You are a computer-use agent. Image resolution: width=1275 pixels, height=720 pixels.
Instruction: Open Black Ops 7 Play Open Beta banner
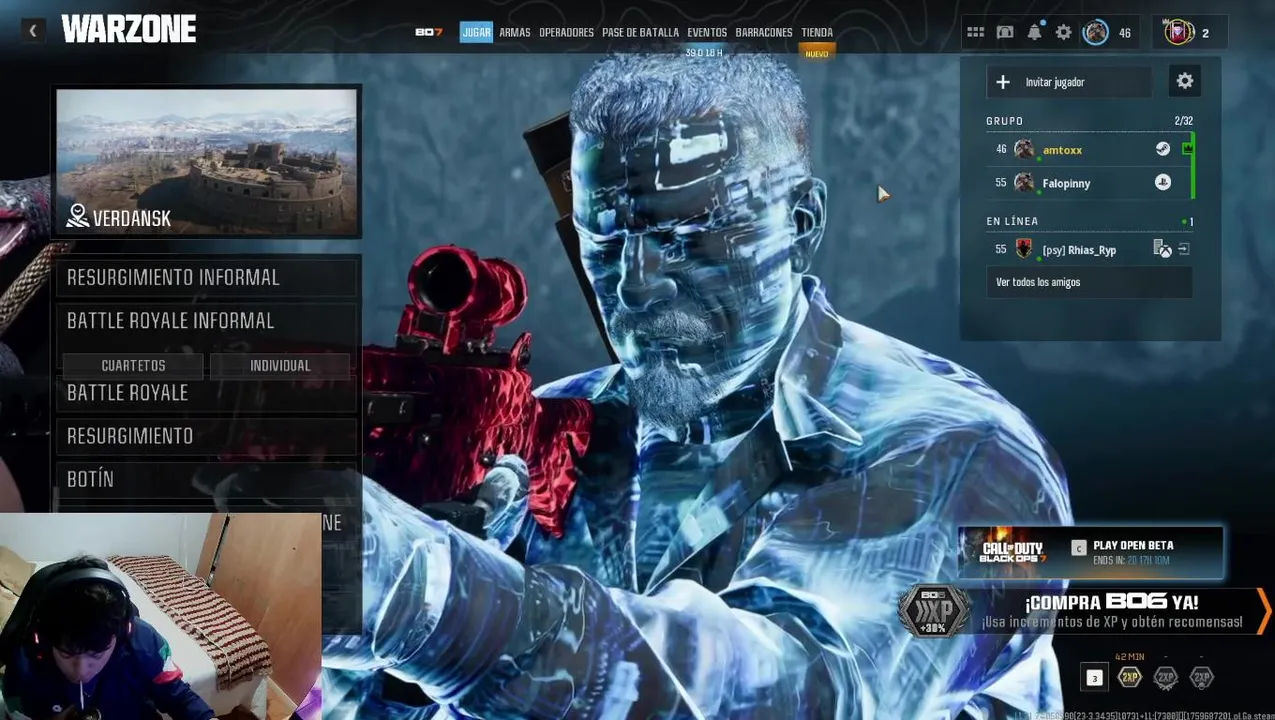click(1091, 552)
